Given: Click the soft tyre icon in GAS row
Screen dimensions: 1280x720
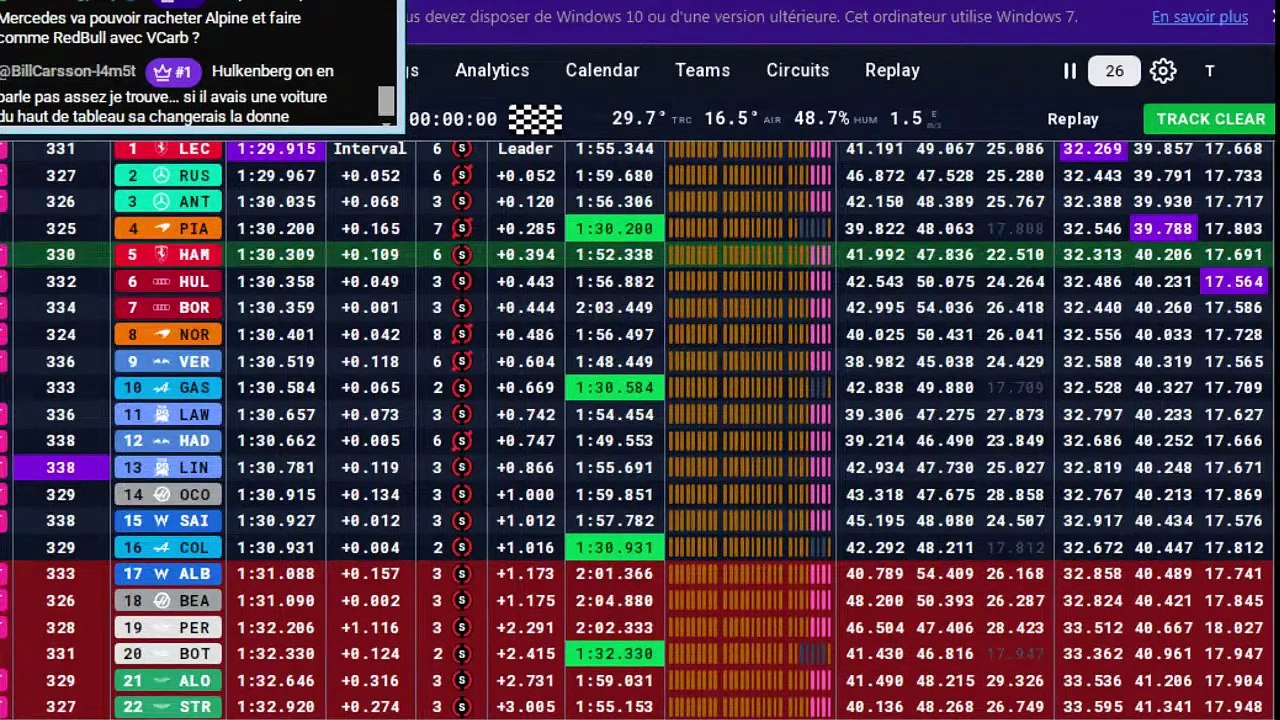Looking at the screenshot, I should (x=461, y=388).
